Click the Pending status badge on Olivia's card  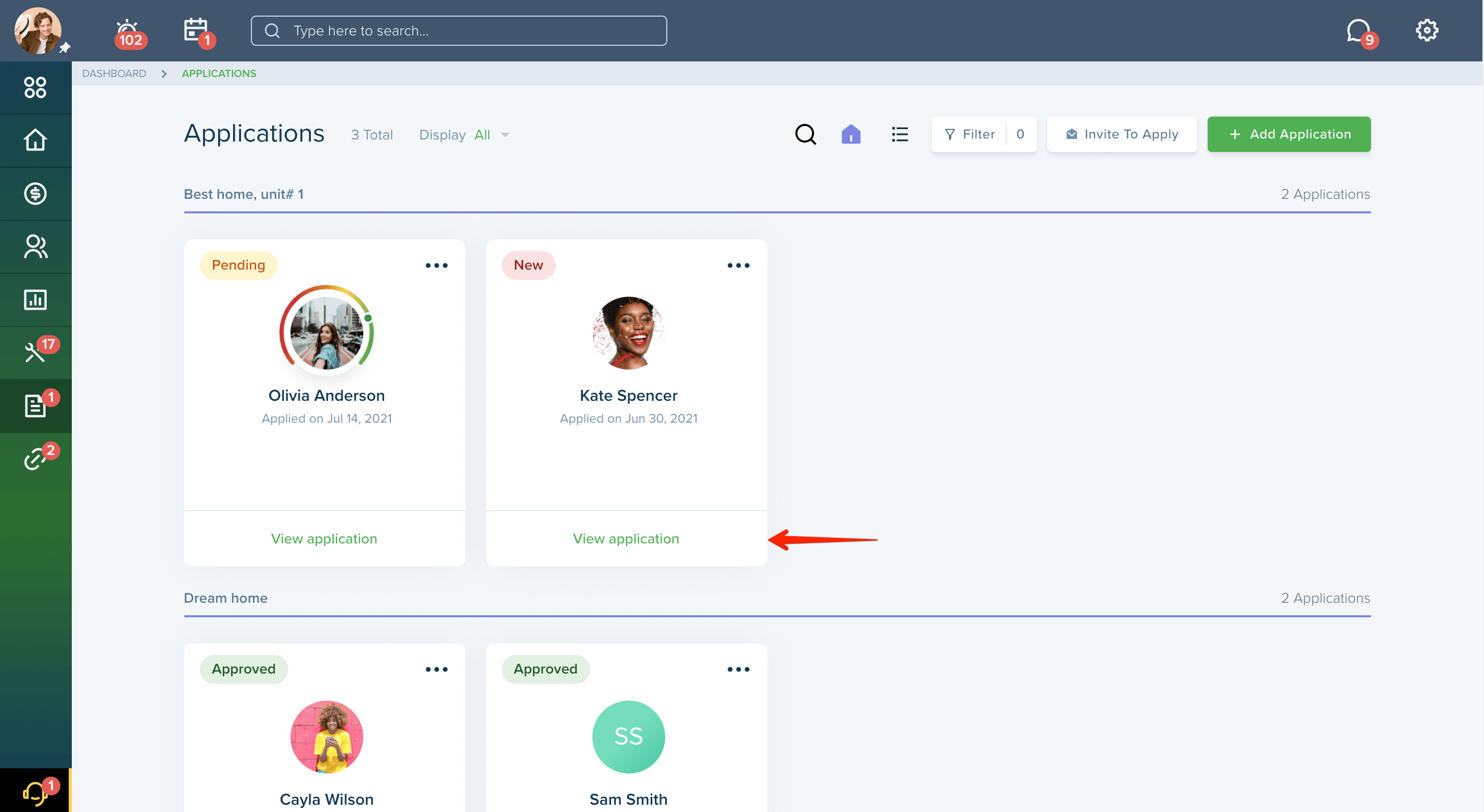[238, 265]
